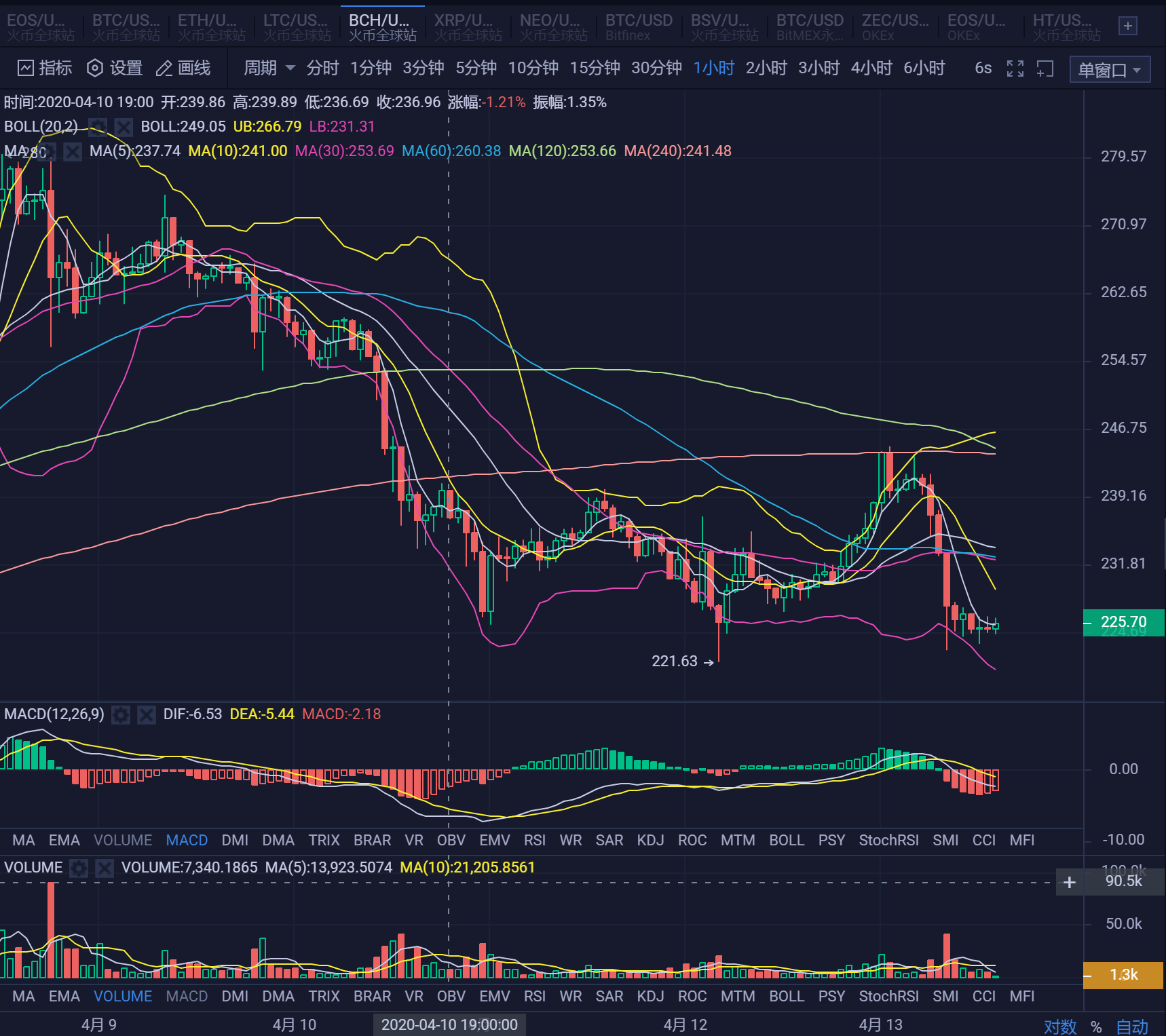
Task: Open VOLUME indicator settings gear
Action: (79, 867)
